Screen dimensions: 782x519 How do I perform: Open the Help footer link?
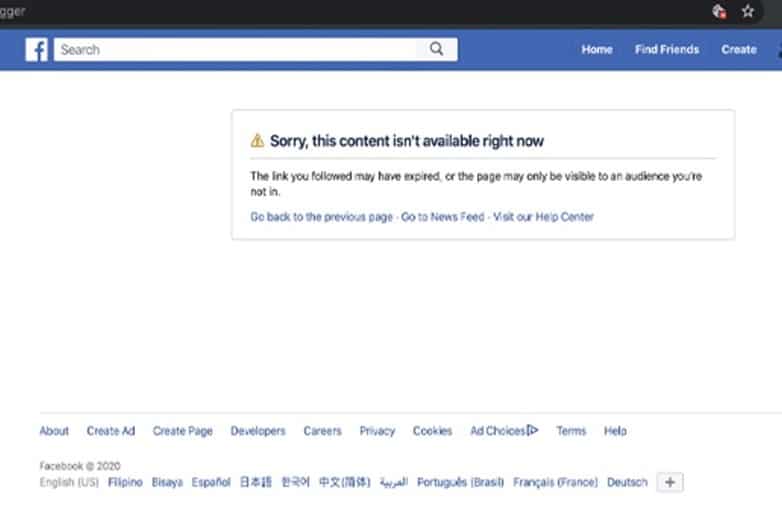pyautogui.click(x=615, y=431)
